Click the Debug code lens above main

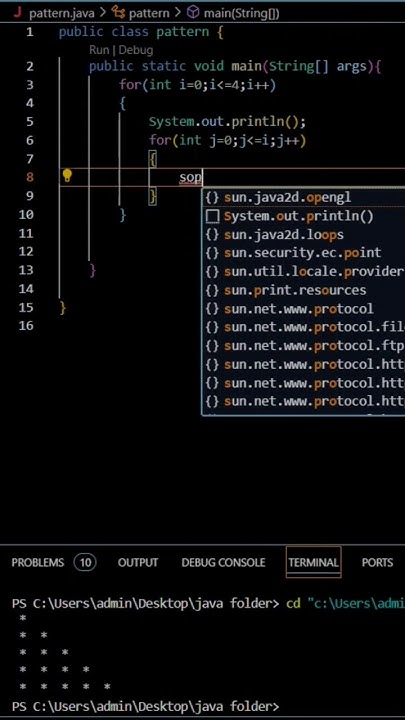pos(136,50)
